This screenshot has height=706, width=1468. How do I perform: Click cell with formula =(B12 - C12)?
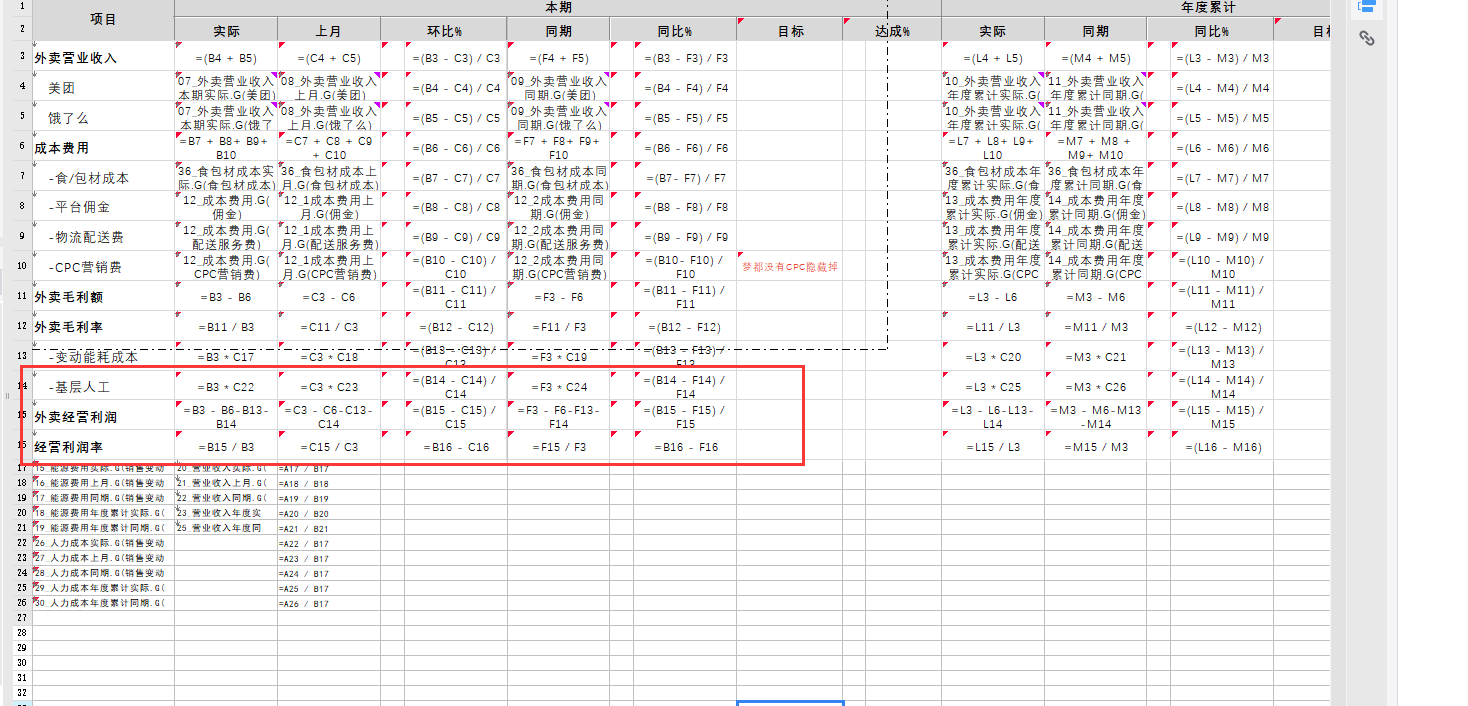click(x=456, y=327)
